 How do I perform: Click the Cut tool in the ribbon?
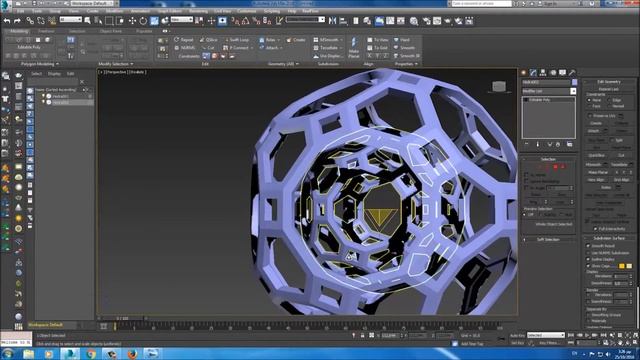[x=208, y=48]
